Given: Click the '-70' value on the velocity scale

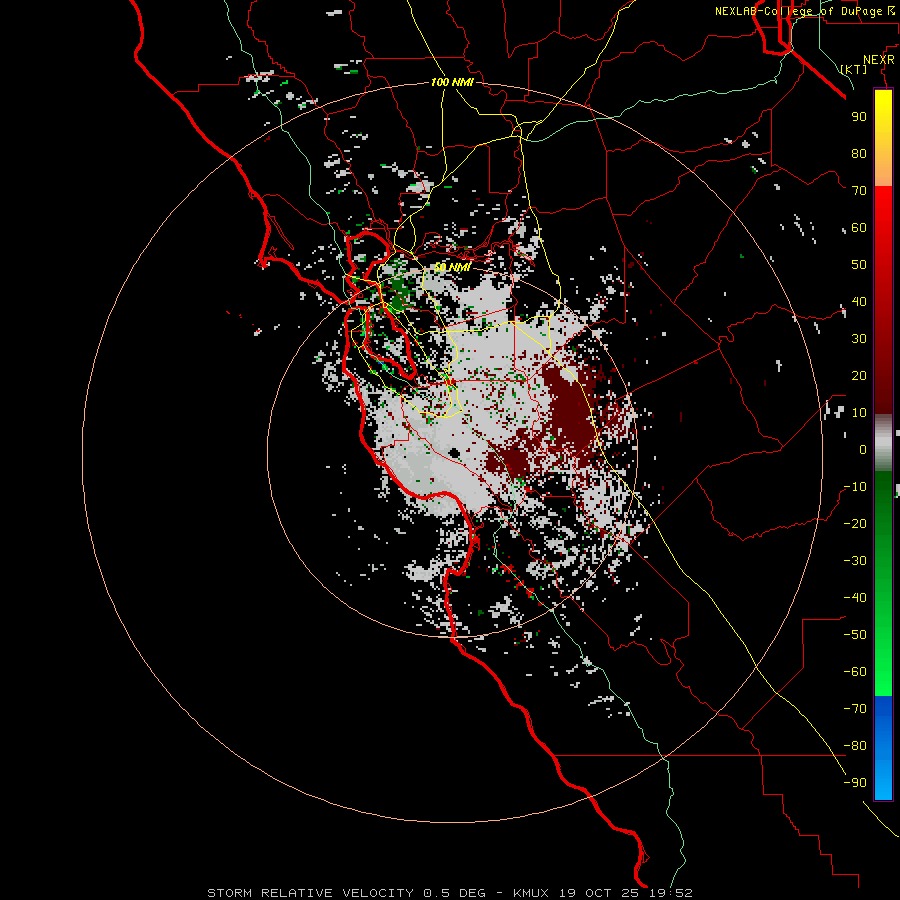Looking at the screenshot, I should pyautogui.click(x=855, y=708).
